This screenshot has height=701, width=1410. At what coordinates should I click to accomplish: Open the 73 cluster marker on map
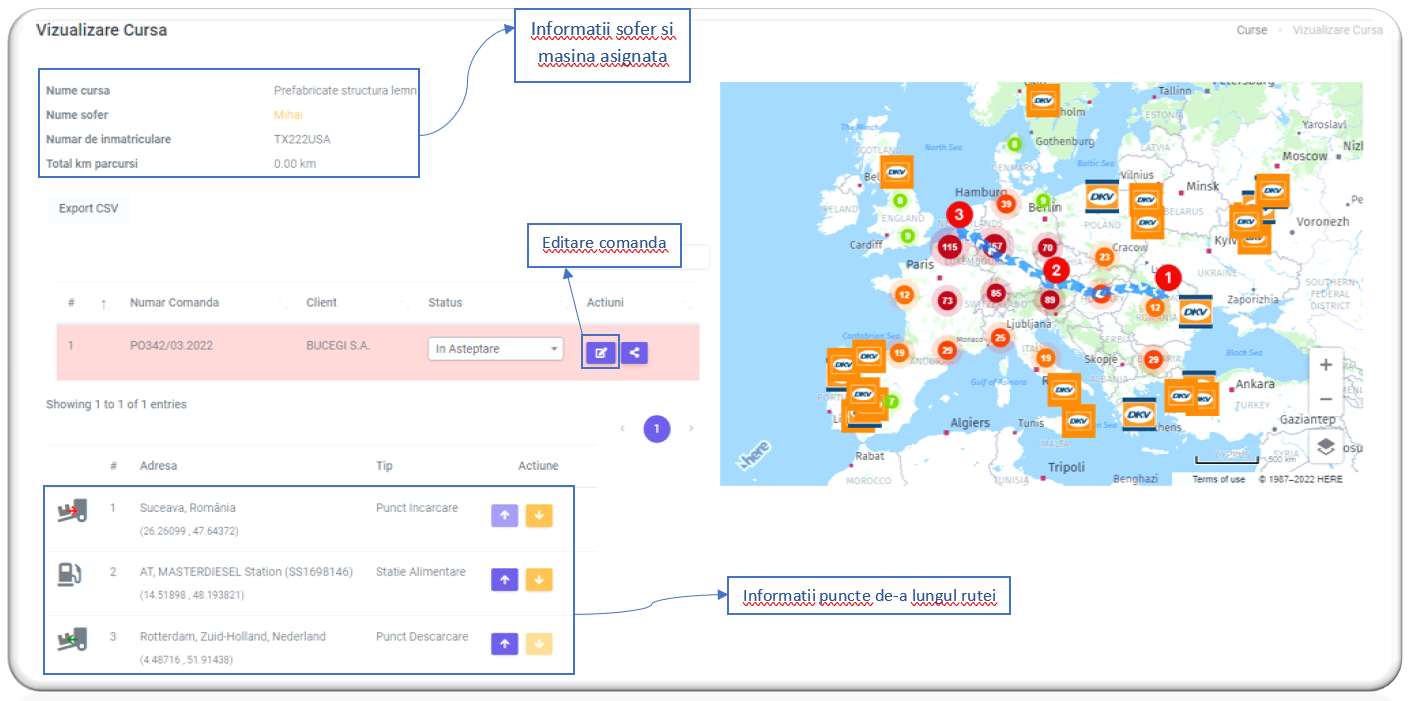[946, 301]
